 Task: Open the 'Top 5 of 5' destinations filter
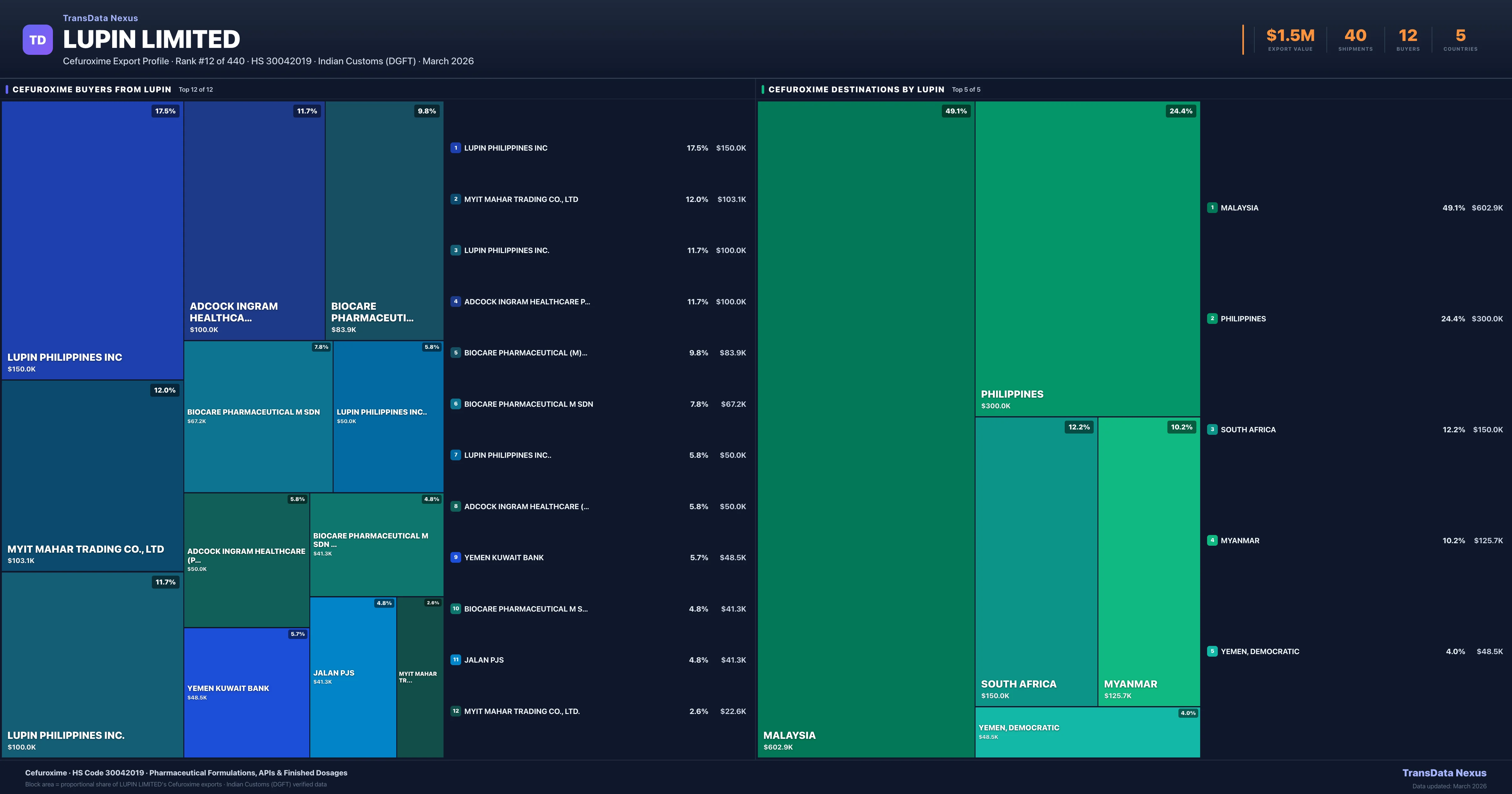[966, 89]
